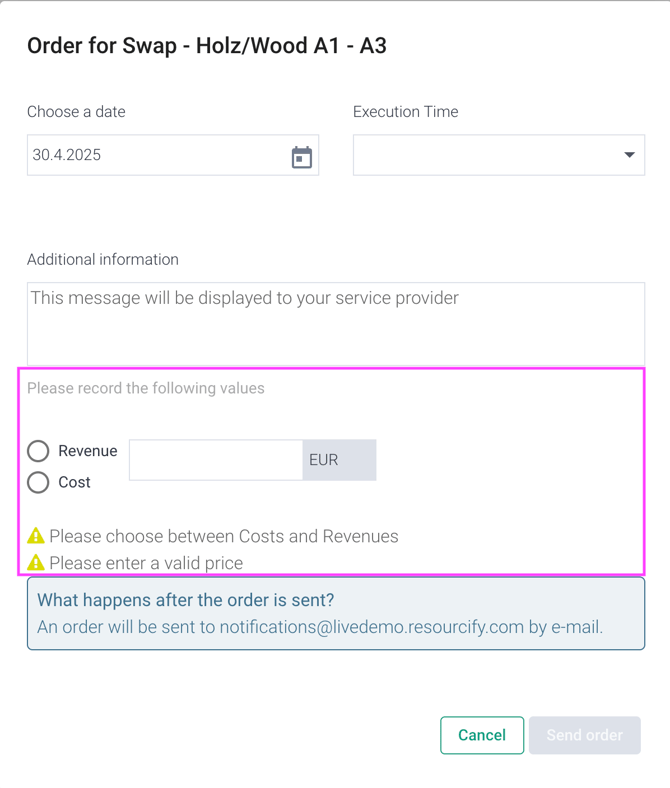Click the notifications e-mail address text
Viewport: 670px width, 788px height.
(x=372, y=627)
